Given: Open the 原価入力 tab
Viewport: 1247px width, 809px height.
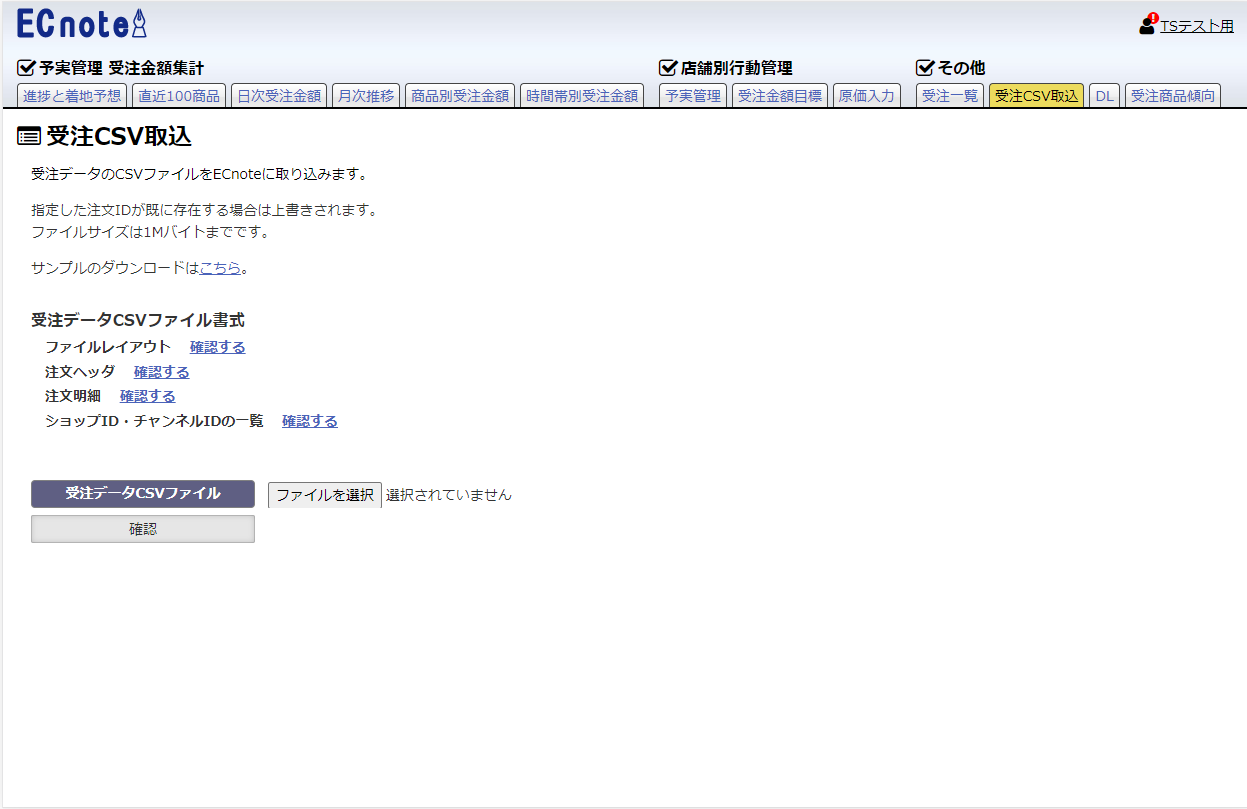Looking at the screenshot, I should [x=867, y=96].
